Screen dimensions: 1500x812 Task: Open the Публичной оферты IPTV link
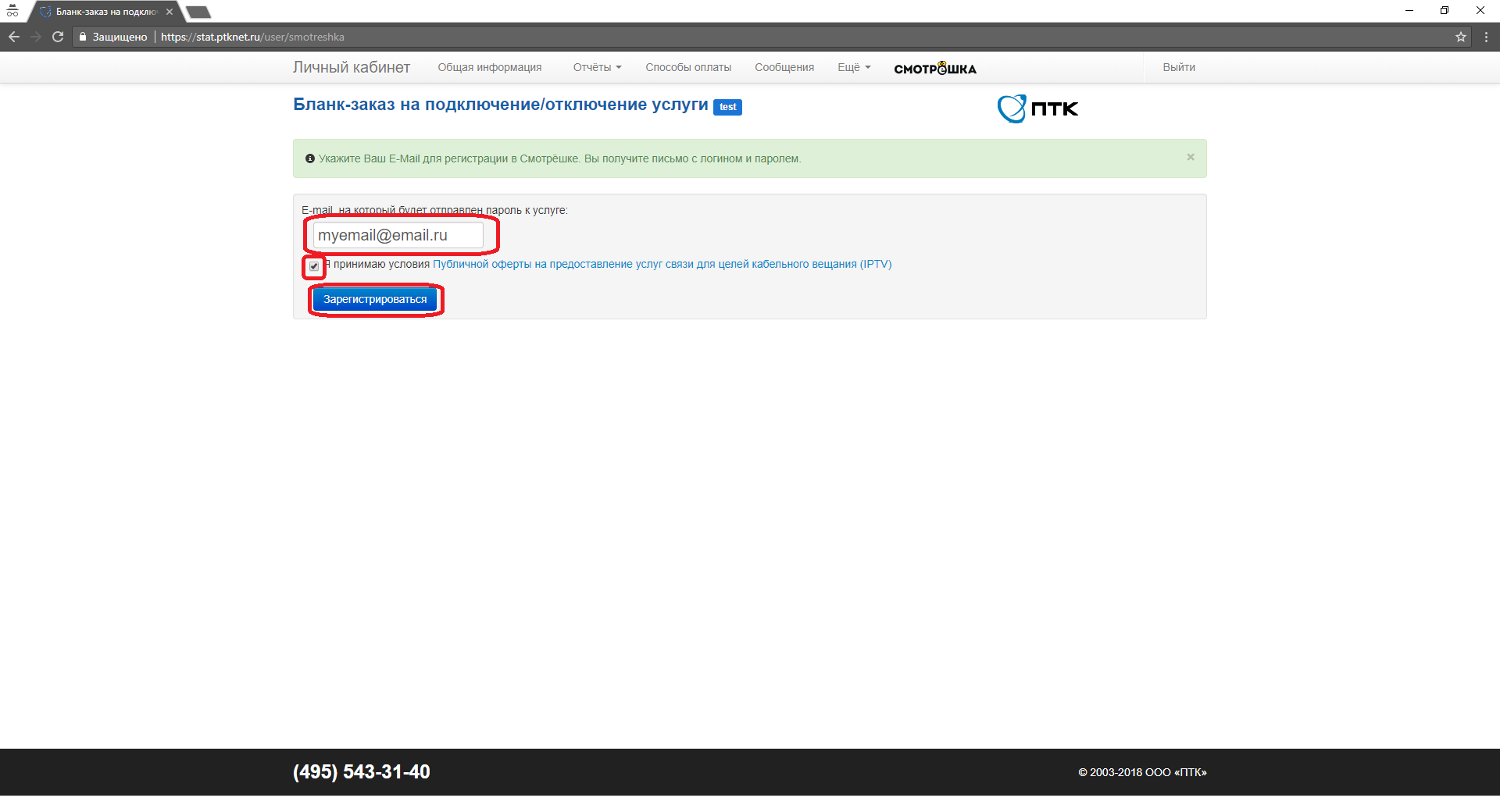tap(662, 264)
